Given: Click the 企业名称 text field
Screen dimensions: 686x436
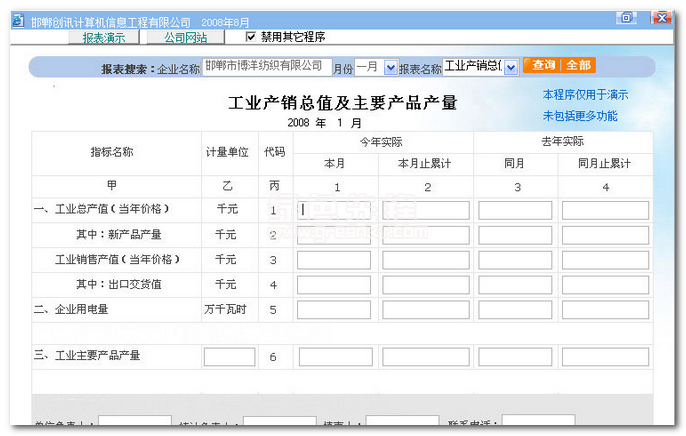Looking at the screenshot, I should pos(267,66).
